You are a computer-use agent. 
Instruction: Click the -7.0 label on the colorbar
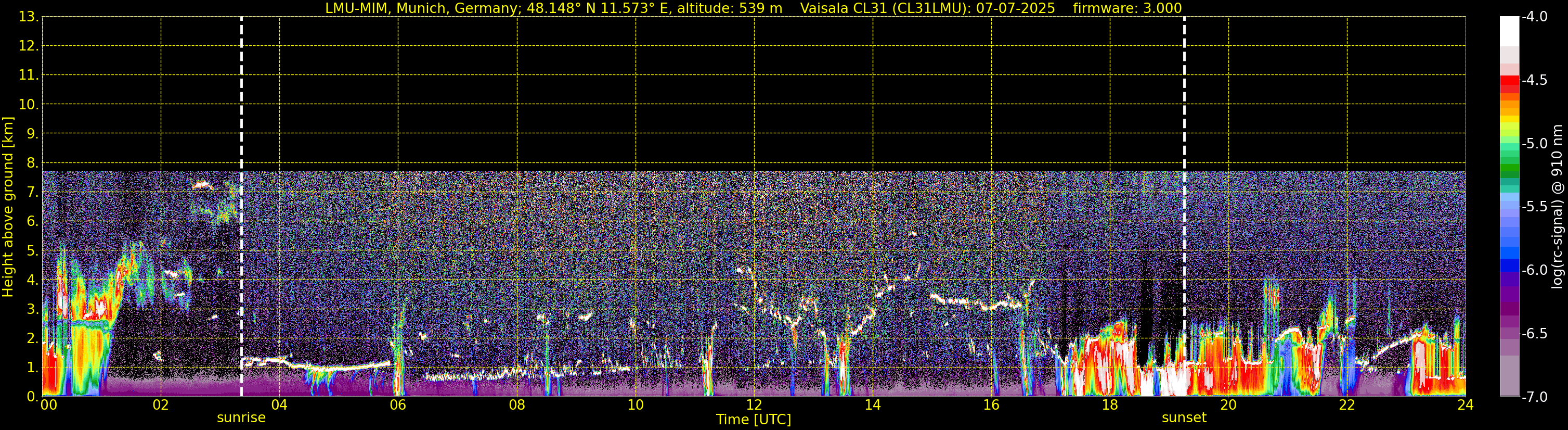click(x=1534, y=397)
